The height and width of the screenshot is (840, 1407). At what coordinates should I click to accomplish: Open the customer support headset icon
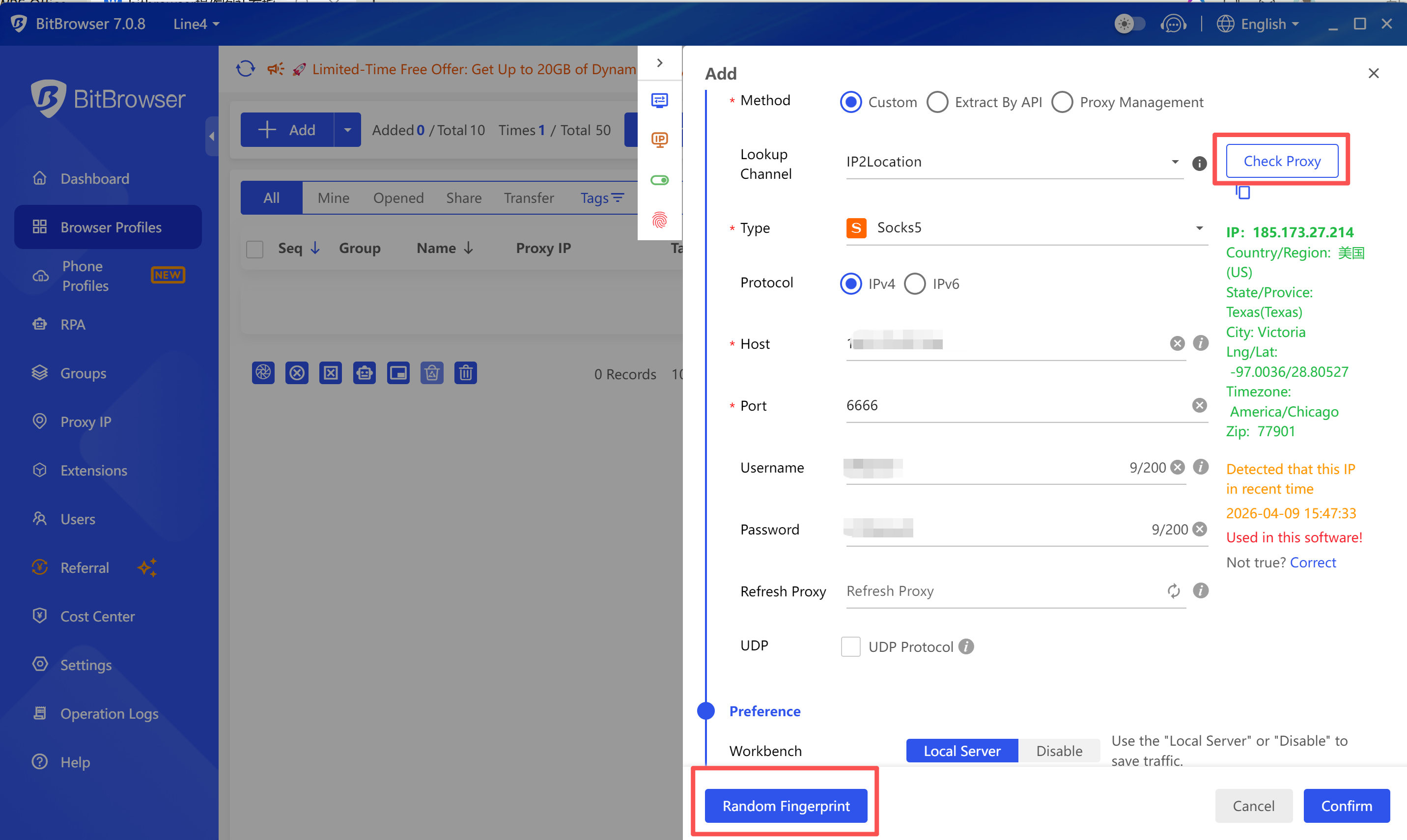(x=1173, y=24)
